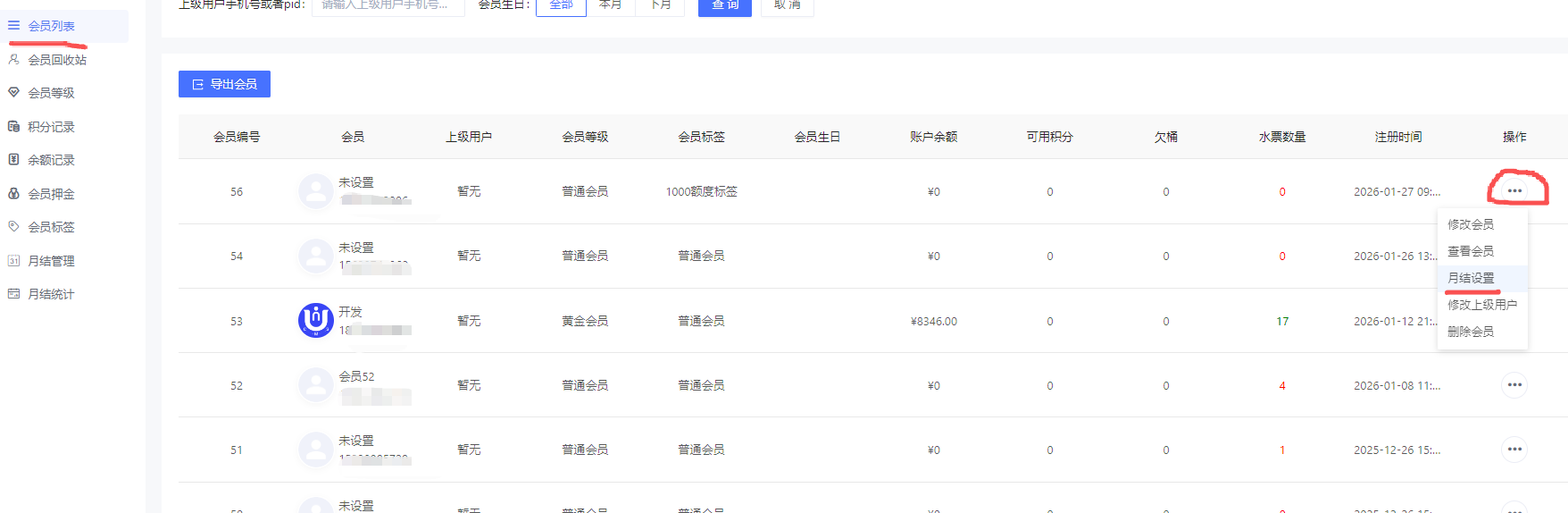Click the 导出会员 export button
Viewport: 1568px width, 513px height.
click(224, 84)
